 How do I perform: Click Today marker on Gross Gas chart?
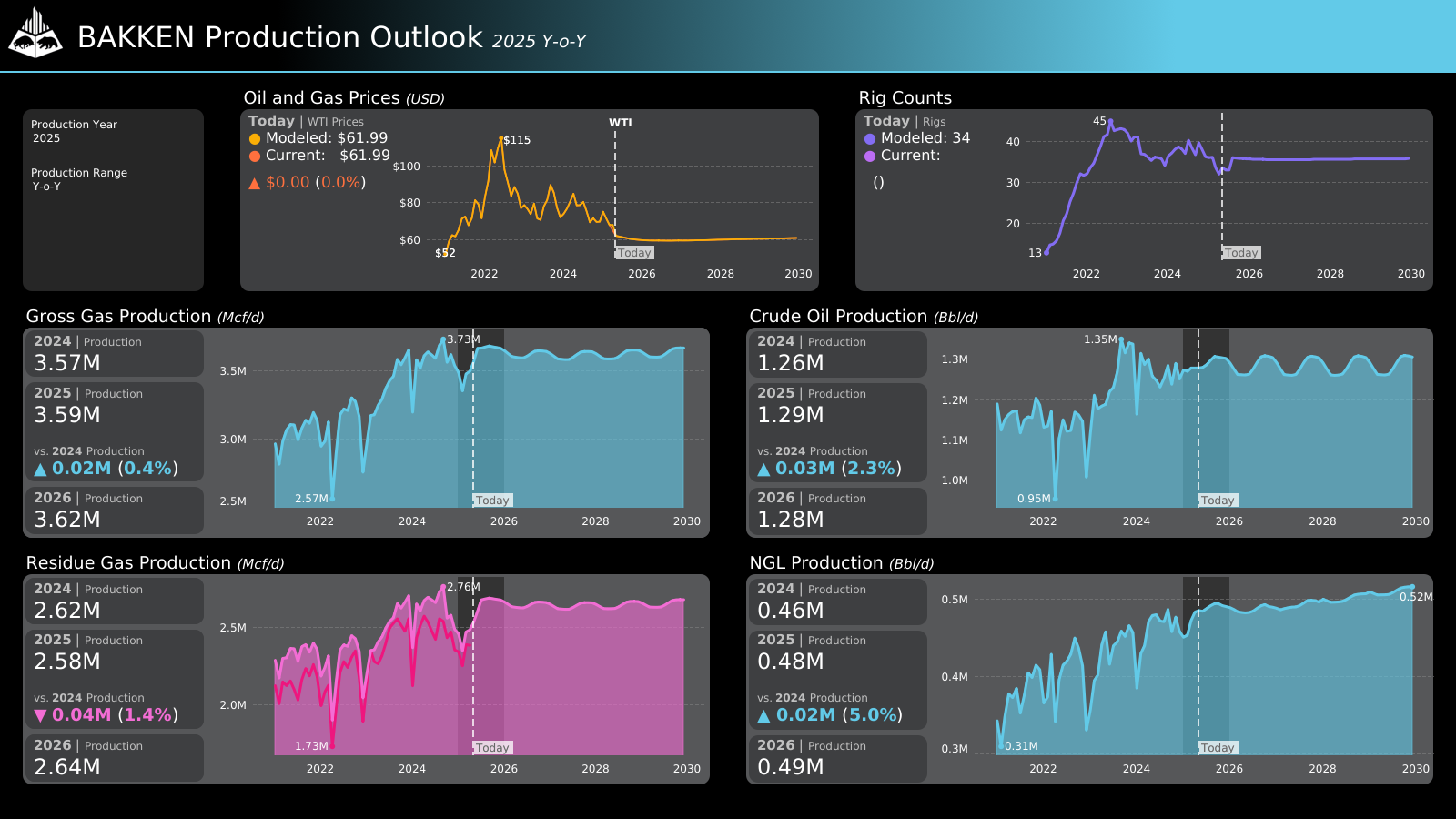[492, 500]
